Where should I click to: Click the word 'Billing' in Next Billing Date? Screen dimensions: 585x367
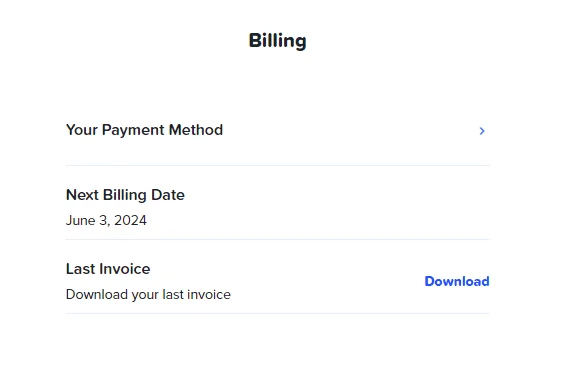[125, 195]
